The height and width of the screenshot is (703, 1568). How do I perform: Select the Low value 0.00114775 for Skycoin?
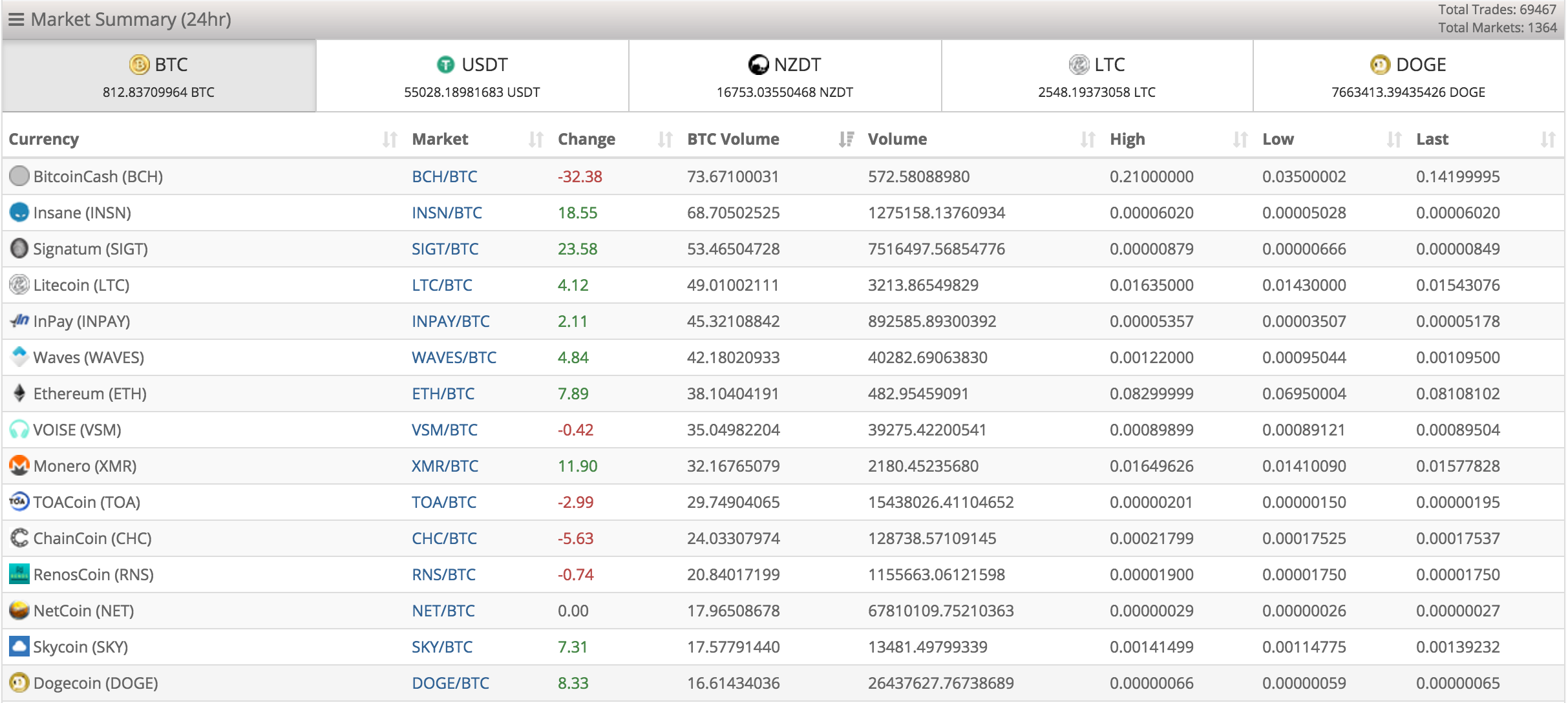click(1304, 647)
